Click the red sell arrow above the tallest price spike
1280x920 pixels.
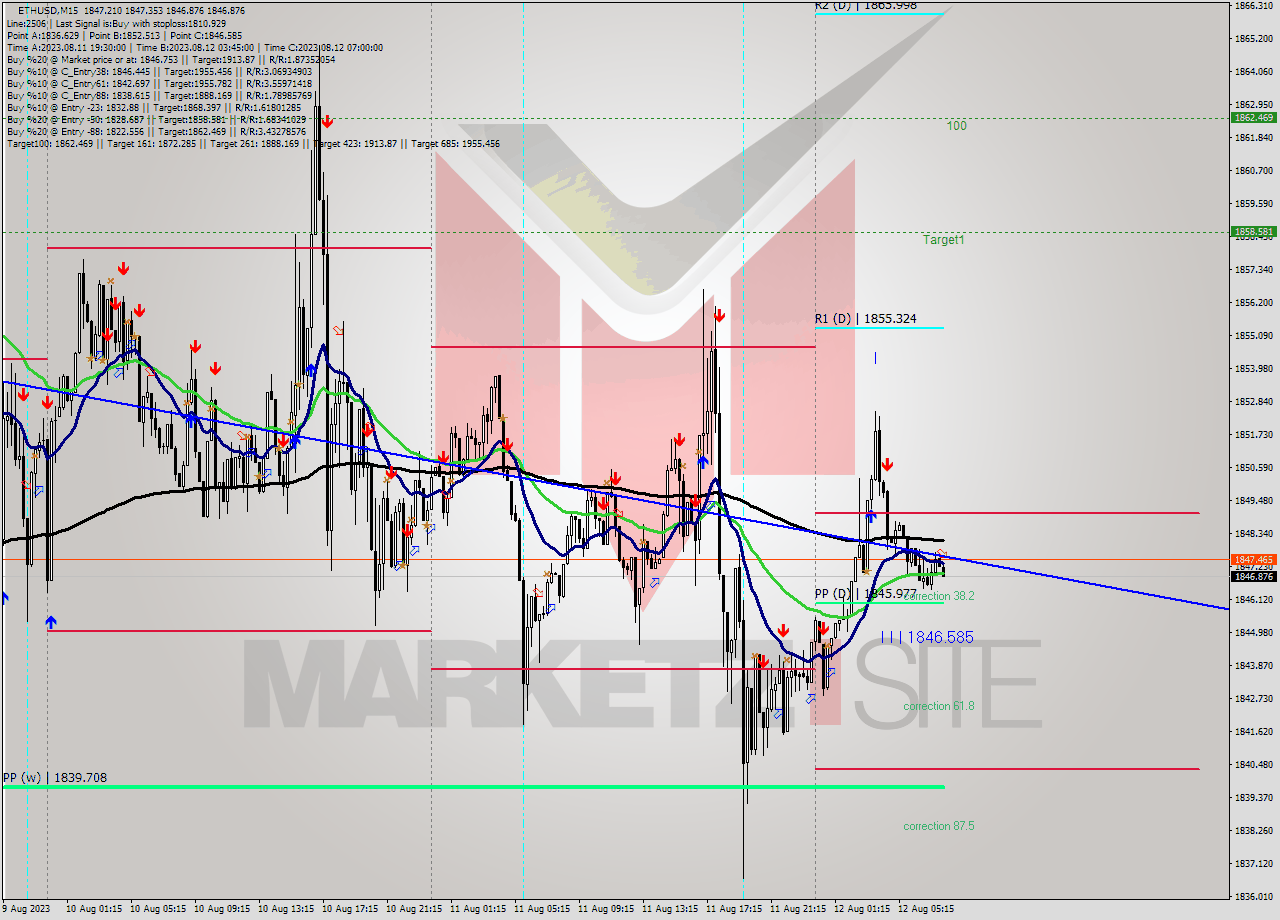[x=328, y=121]
